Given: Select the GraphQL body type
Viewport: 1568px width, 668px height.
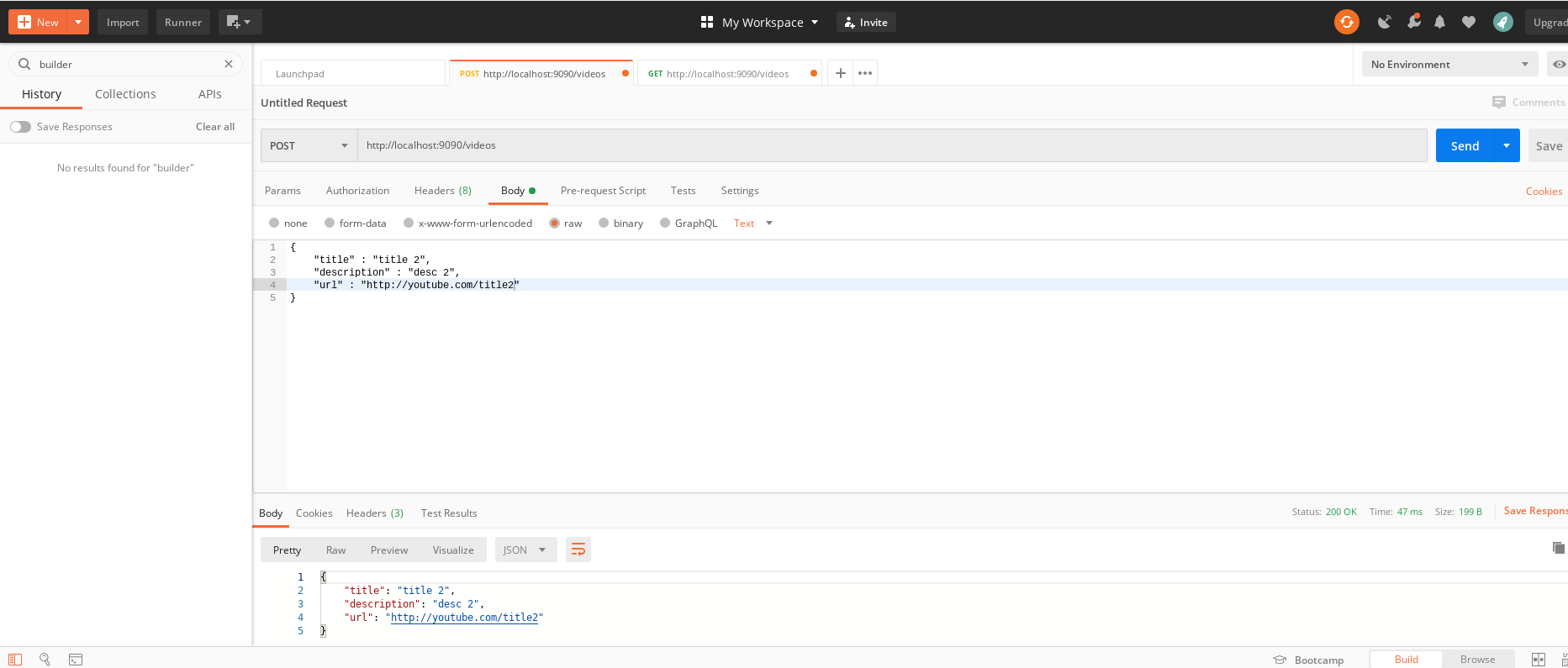Looking at the screenshot, I should pyautogui.click(x=665, y=223).
